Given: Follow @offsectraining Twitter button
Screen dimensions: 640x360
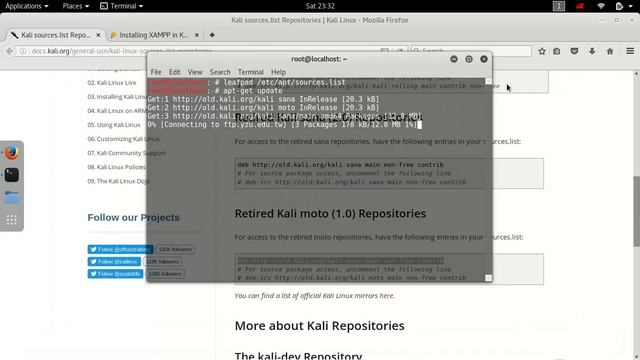Looking at the screenshot, I should tap(120, 249).
